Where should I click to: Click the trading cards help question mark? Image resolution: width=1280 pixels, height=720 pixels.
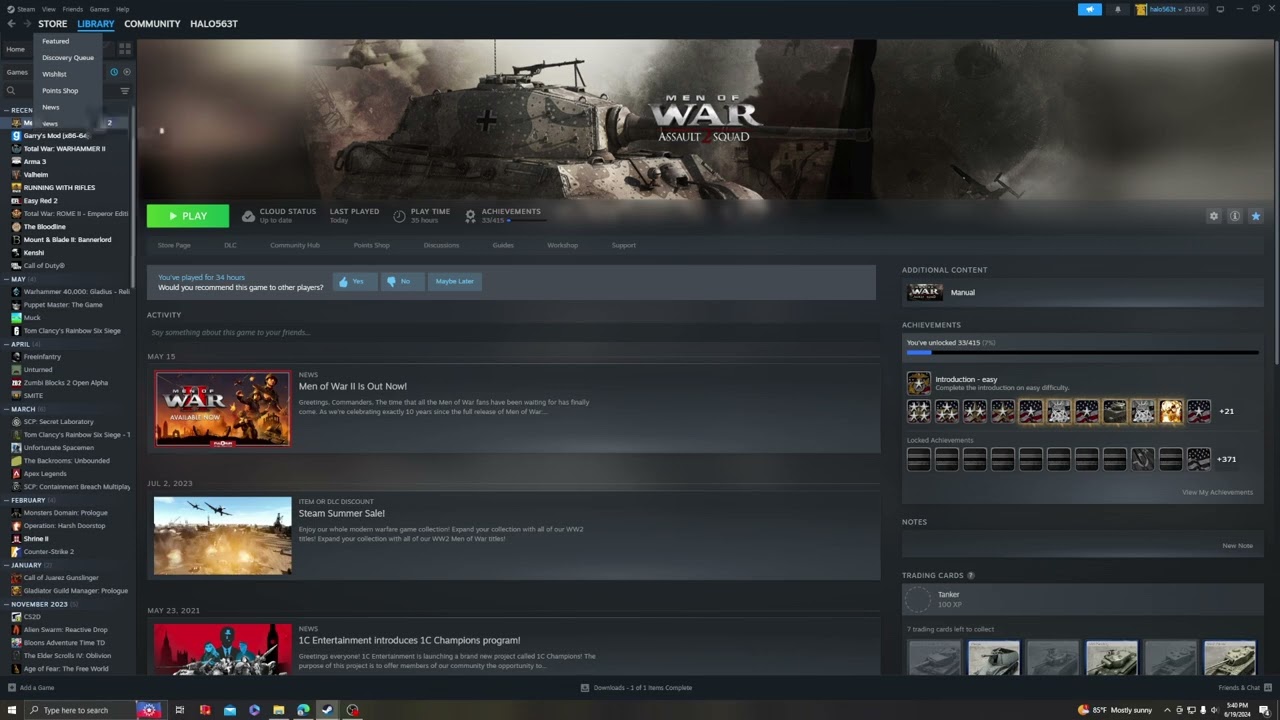point(971,575)
